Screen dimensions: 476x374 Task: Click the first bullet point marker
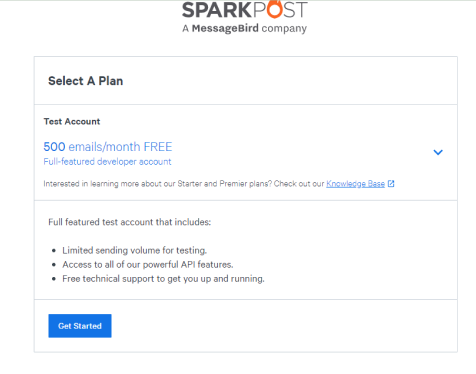(x=54, y=251)
